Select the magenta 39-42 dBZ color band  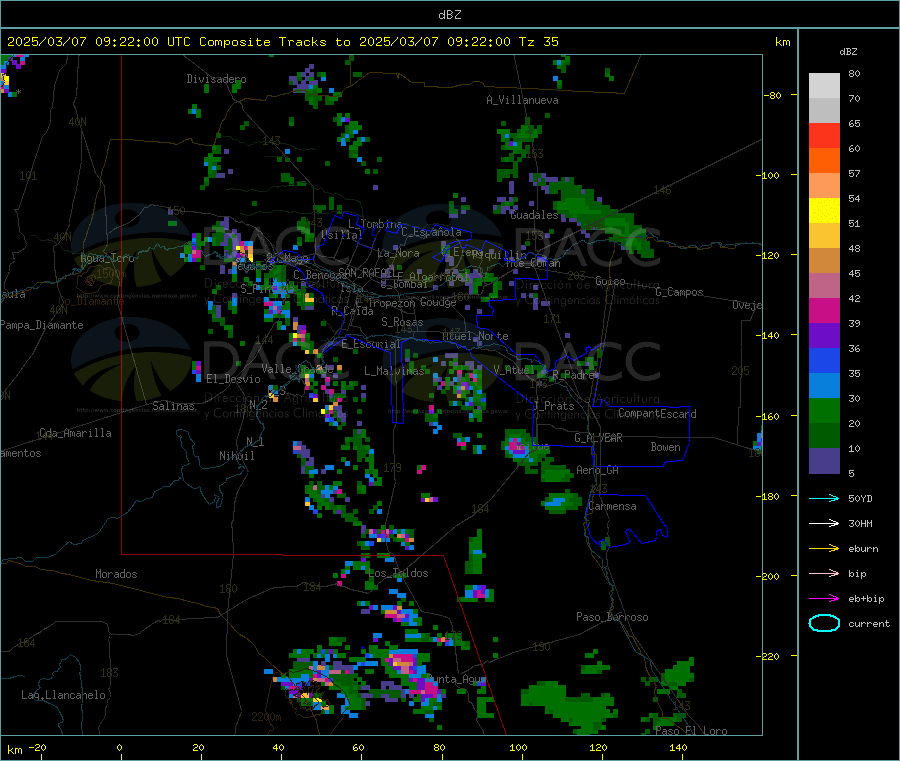point(824,310)
